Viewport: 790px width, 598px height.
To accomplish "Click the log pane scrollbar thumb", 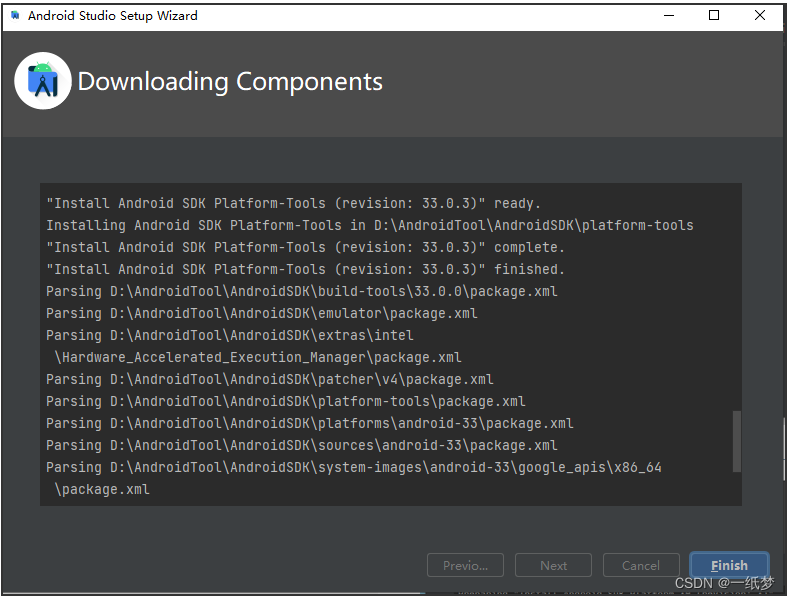I will (736, 441).
